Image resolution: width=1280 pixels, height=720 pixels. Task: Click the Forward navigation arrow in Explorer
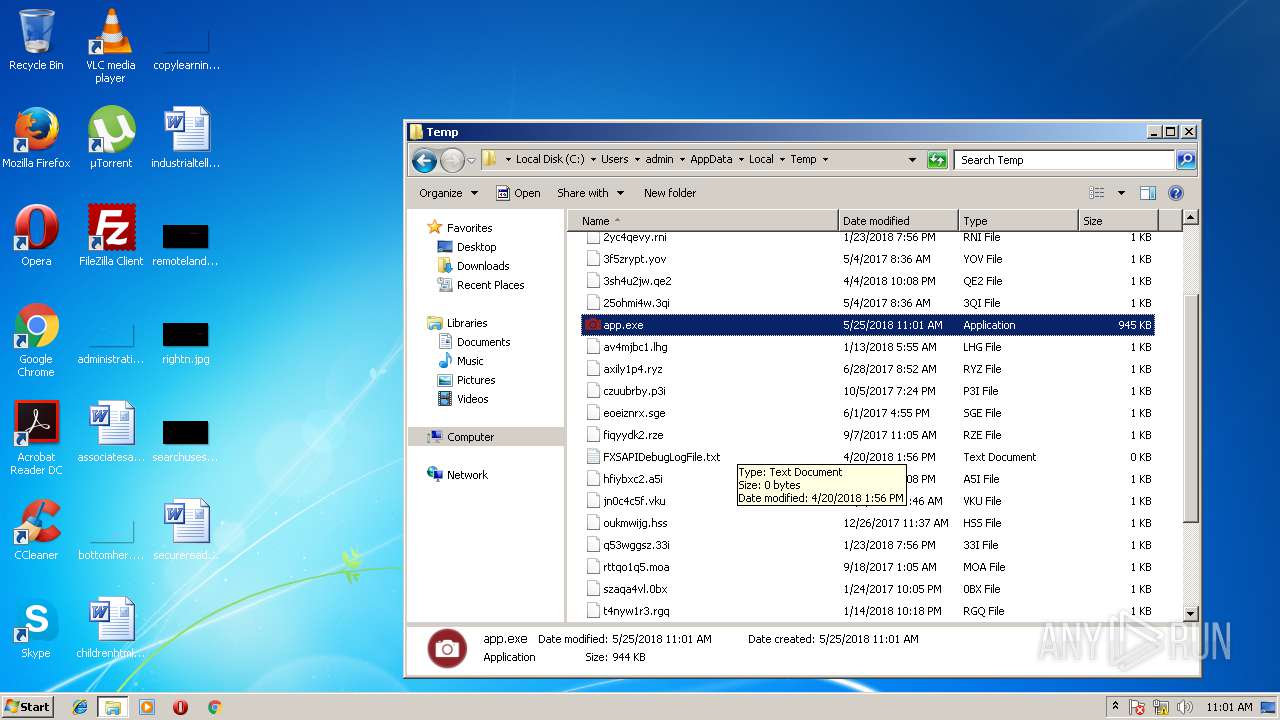tap(452, 160)
